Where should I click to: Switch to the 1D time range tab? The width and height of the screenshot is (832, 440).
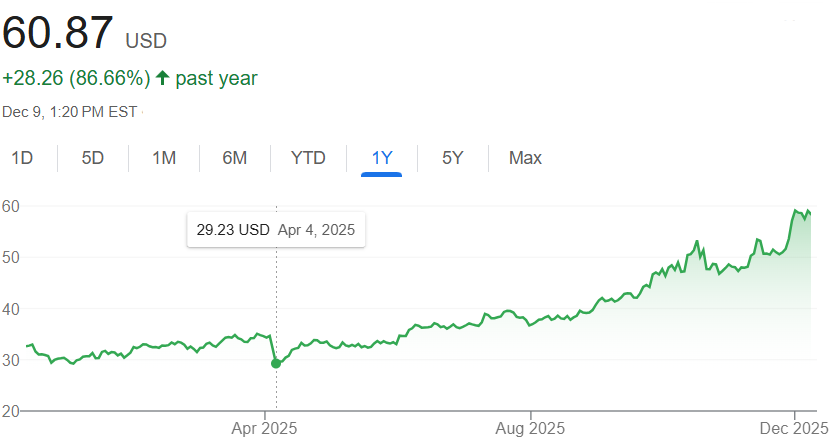[x=22, y=158]
